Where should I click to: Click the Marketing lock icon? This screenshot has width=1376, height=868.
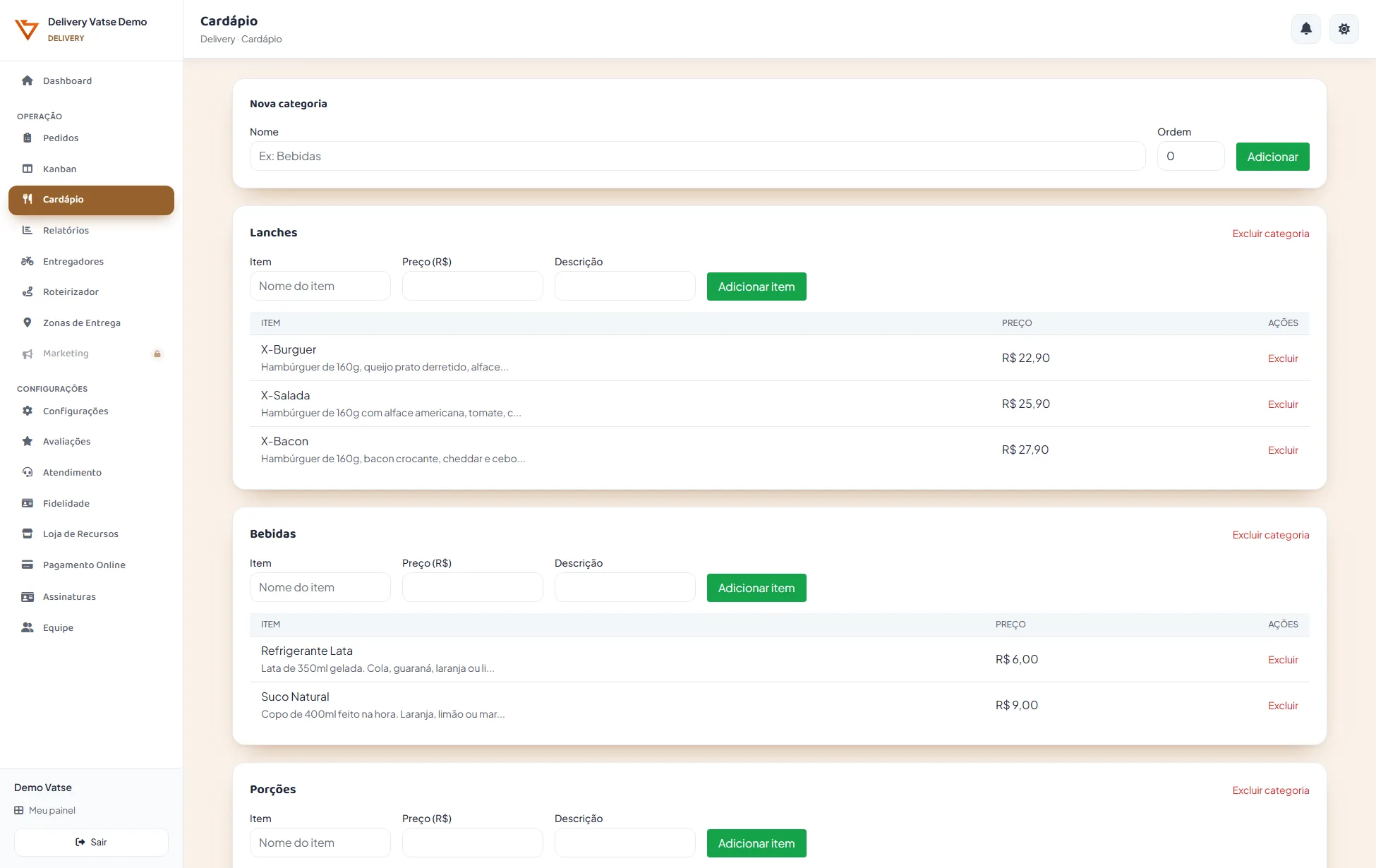pyautogui.click(x=157, y=354)
